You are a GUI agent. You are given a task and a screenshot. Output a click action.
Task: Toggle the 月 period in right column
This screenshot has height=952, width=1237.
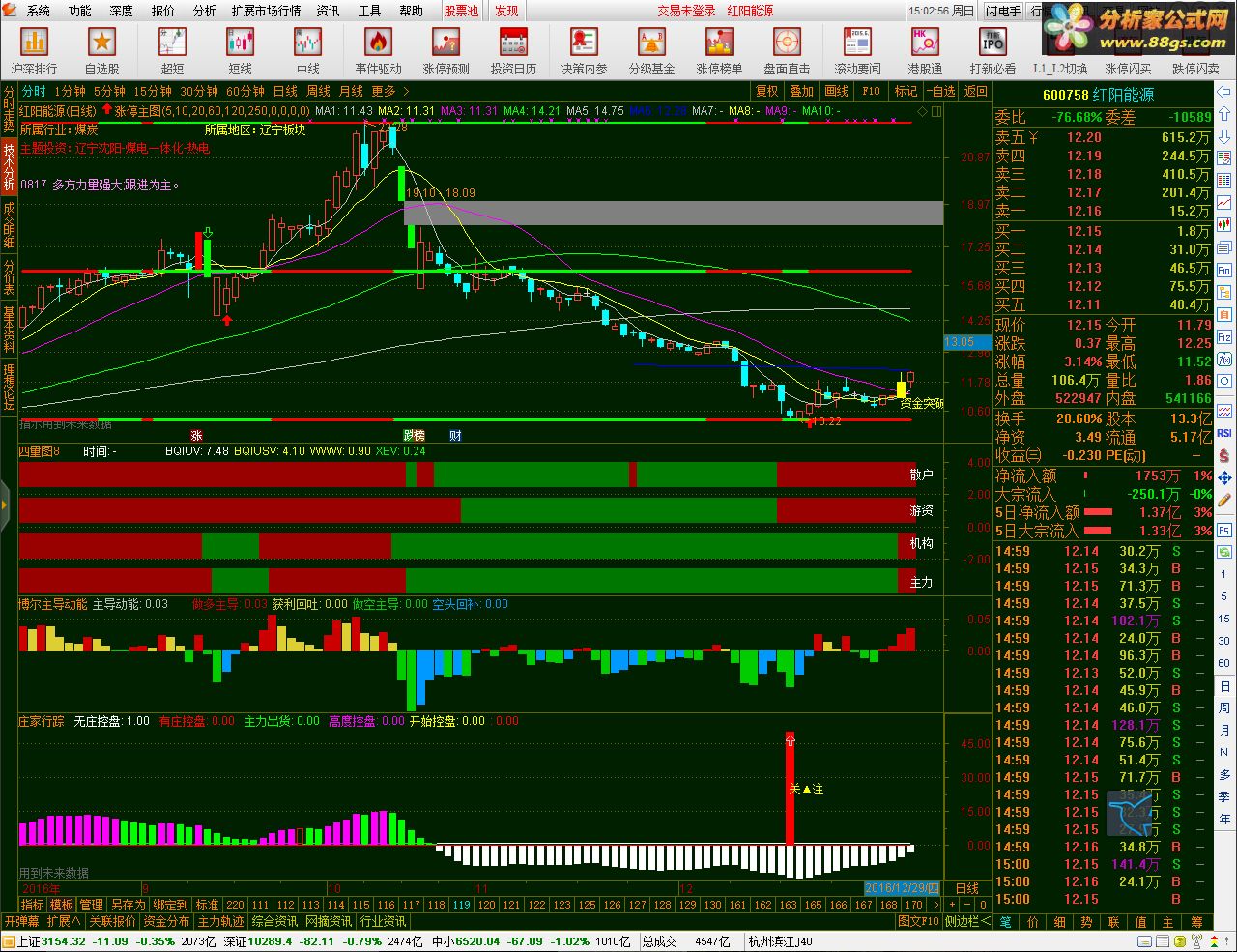(1224, 731)
